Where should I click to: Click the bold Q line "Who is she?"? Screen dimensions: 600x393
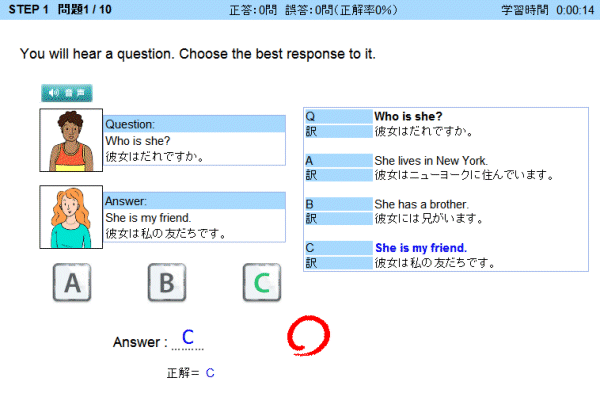(408, 116)
